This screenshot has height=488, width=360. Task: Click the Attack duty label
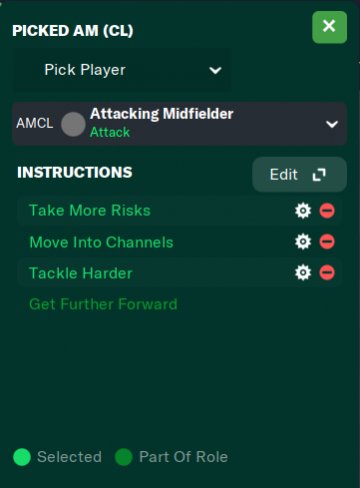pyautogui.click(x=110, y=132)
